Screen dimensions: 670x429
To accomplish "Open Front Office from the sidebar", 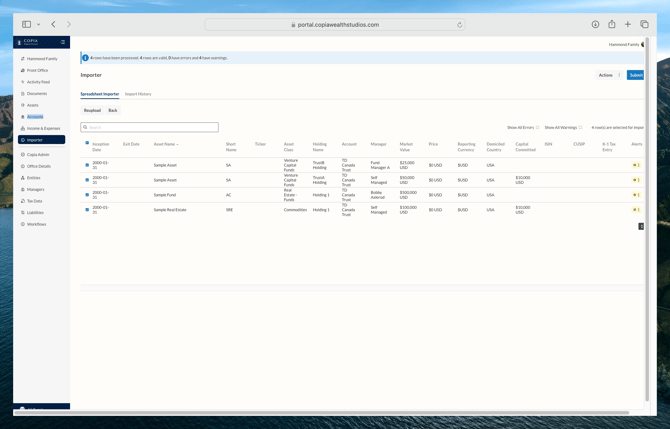I will [37, 70].
